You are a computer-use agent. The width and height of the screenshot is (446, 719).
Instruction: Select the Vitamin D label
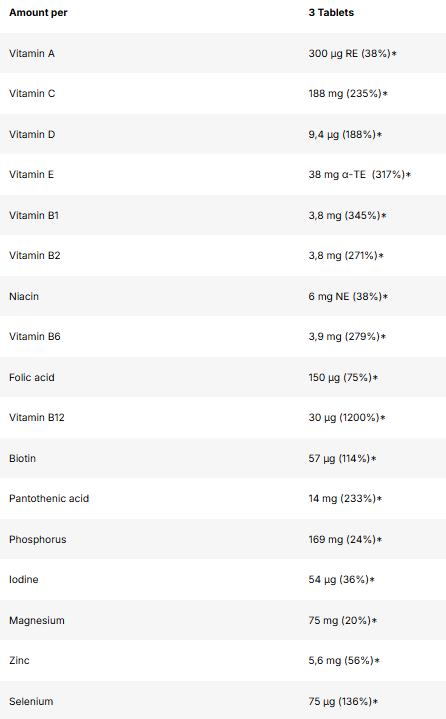coord(32,134)
